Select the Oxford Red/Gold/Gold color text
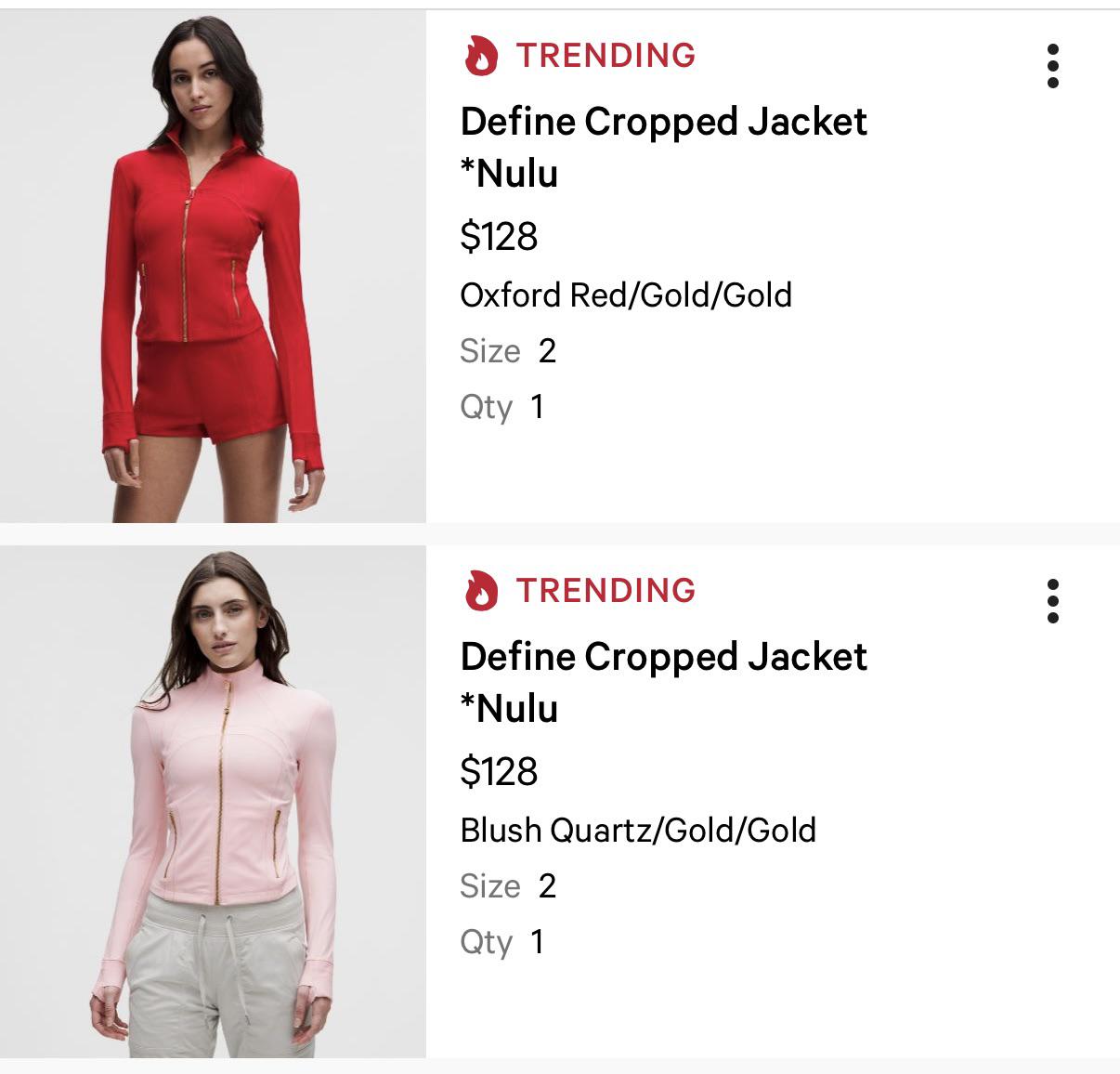1120x1074 pixels. pyautogui.click(x=626, y=295)
